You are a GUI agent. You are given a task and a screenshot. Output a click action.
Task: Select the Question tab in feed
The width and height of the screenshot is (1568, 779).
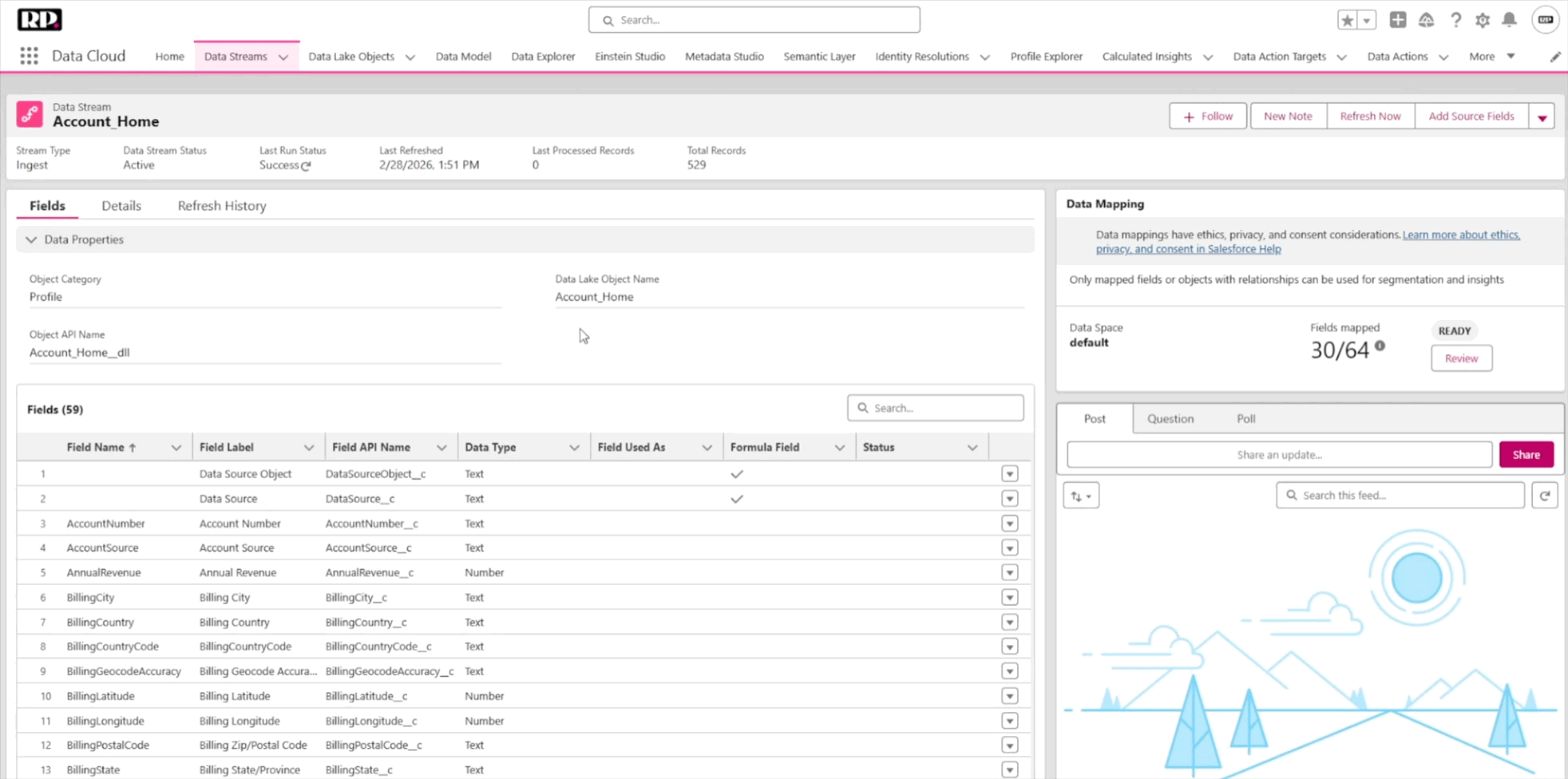[x=1170, y=419]
